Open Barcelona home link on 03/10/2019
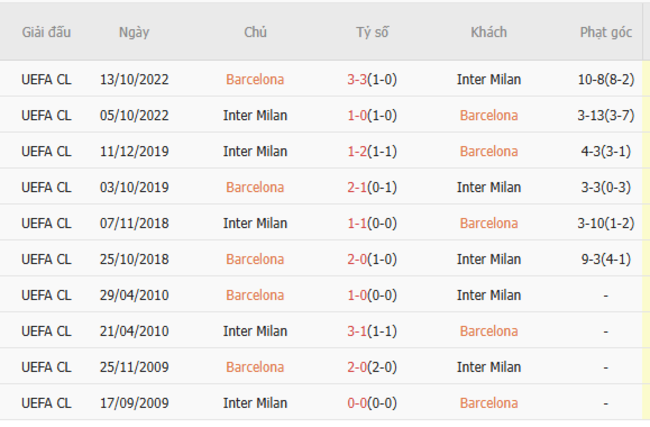The width and height of the screenshot is (650, 427). pyautogui.click(x=255, y=187)
